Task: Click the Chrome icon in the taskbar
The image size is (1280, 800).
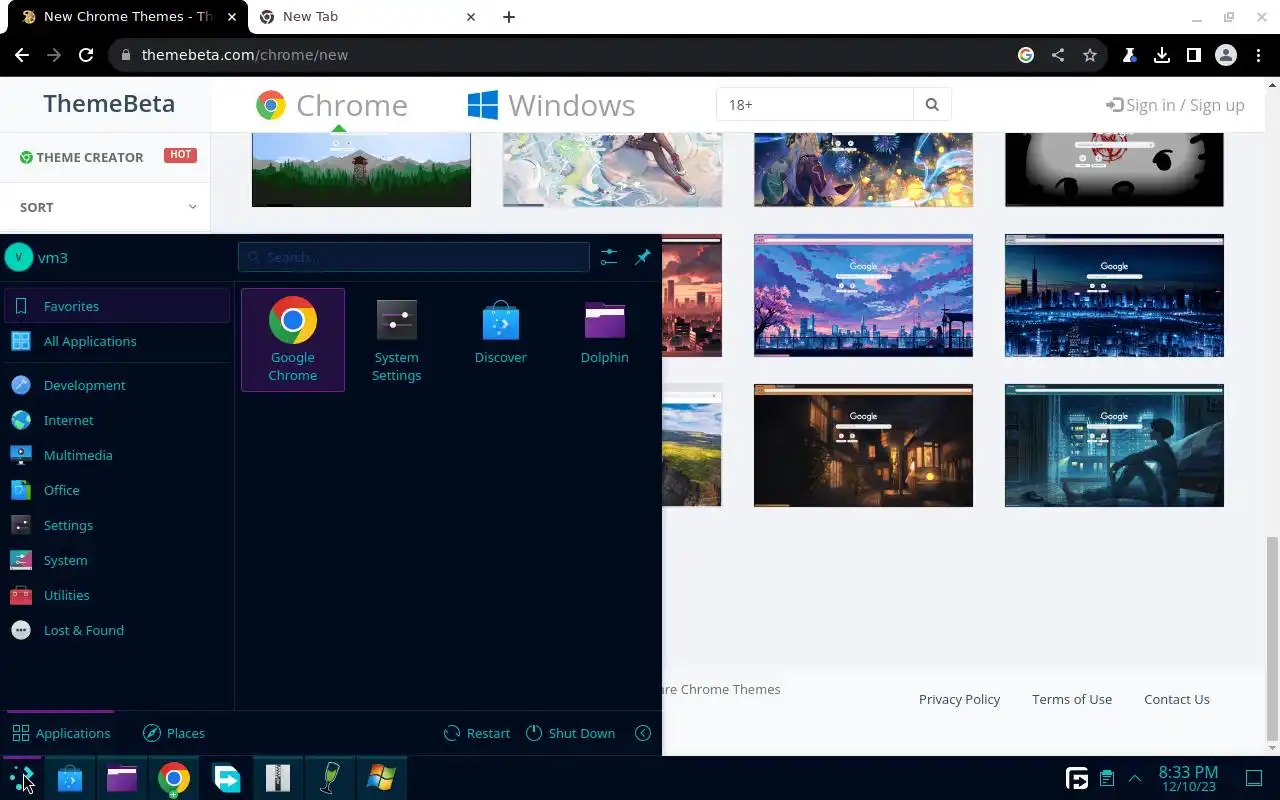Action: (x=174, y=778)
